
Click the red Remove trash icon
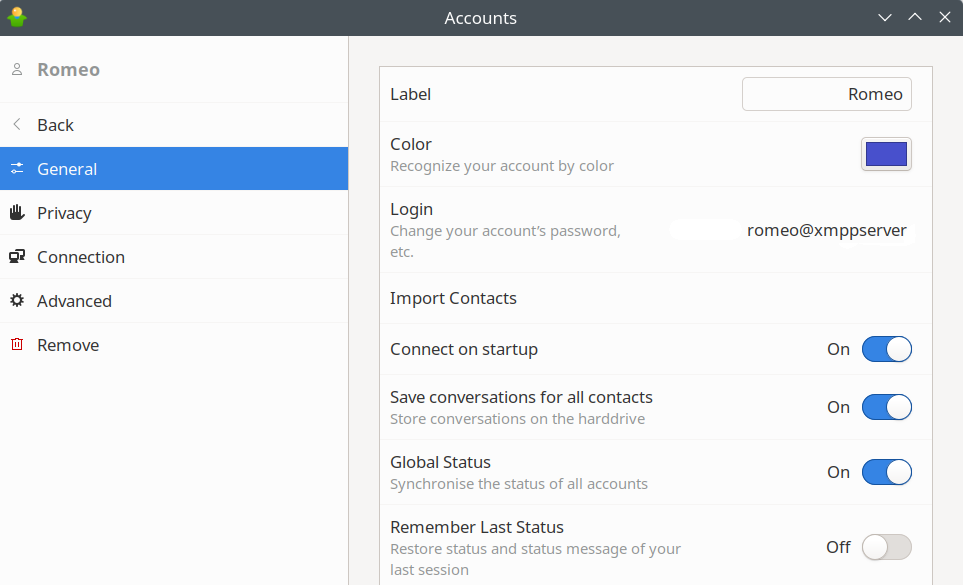pos(17,344)
